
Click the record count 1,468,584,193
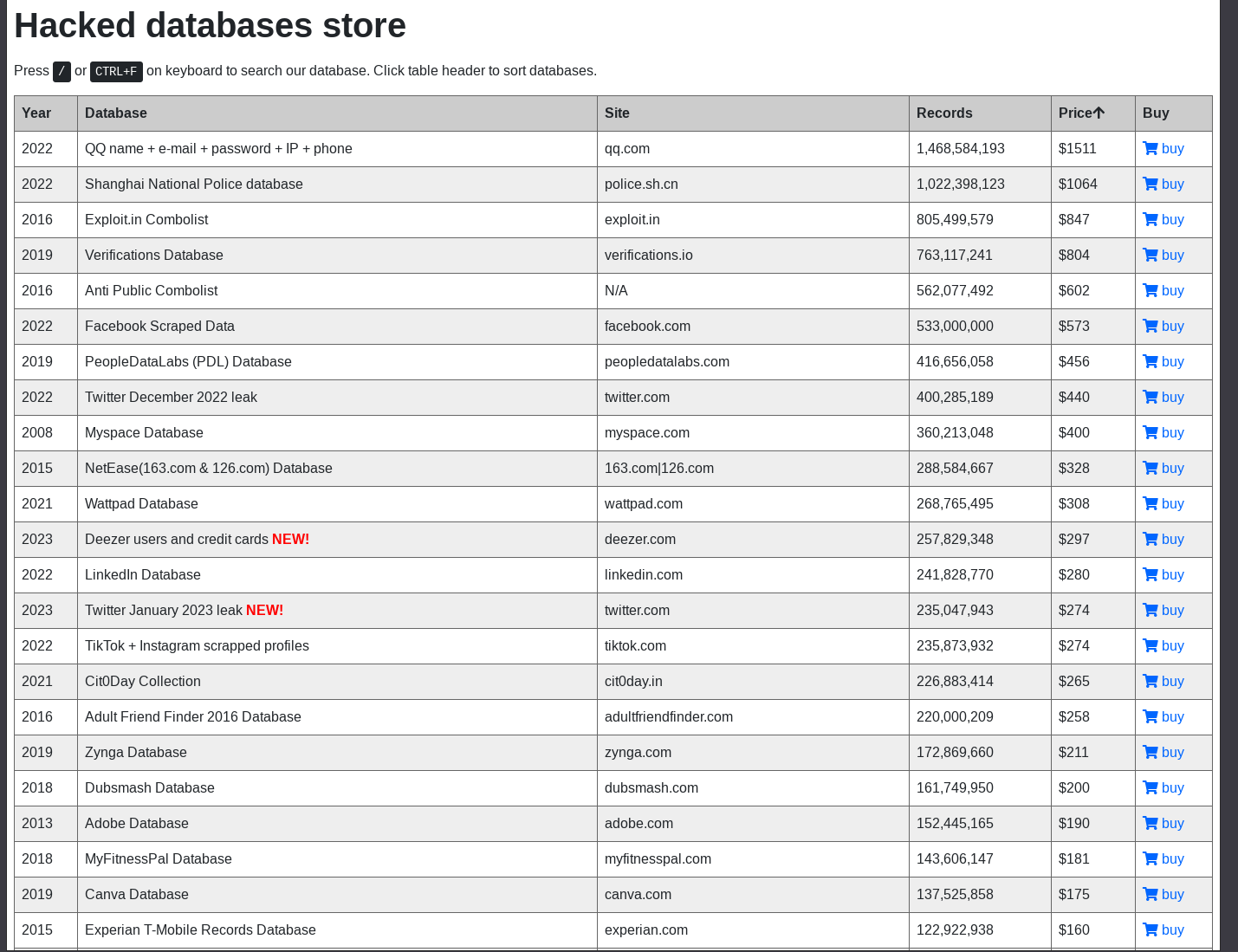click(961, 148)
